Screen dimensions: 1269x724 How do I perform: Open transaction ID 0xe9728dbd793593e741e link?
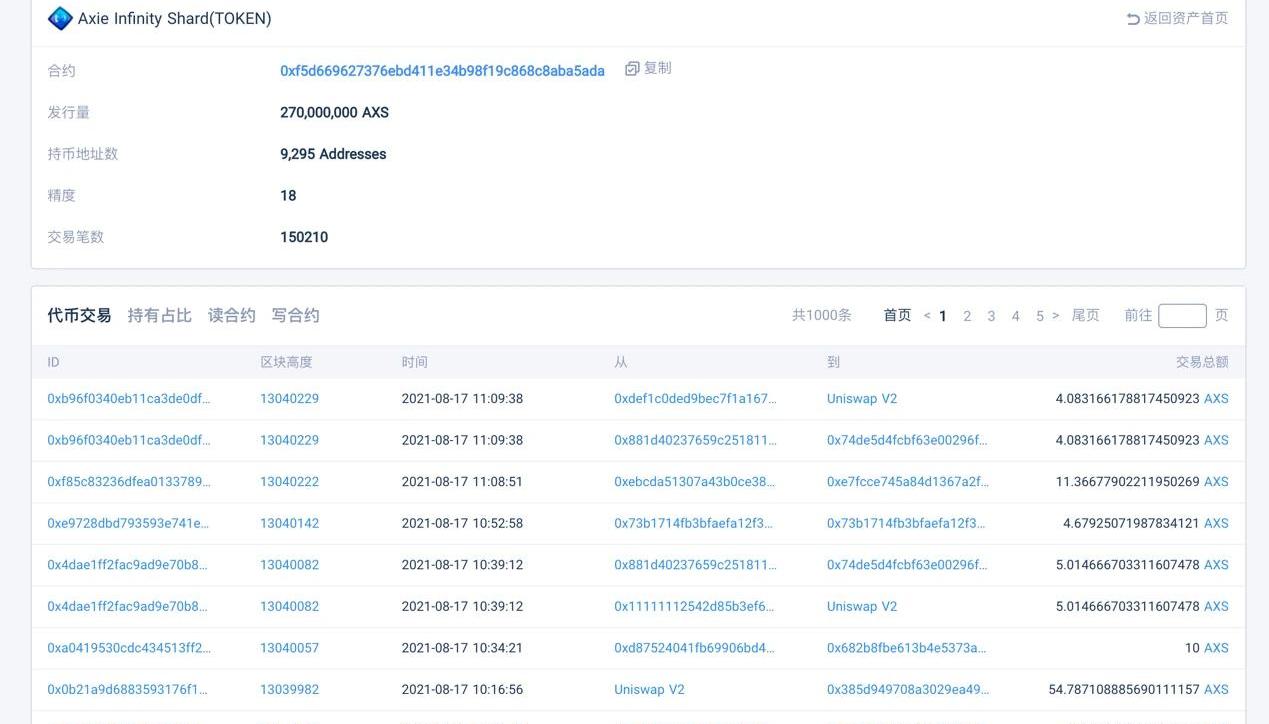pyautogui.click(x=129, y=523)
